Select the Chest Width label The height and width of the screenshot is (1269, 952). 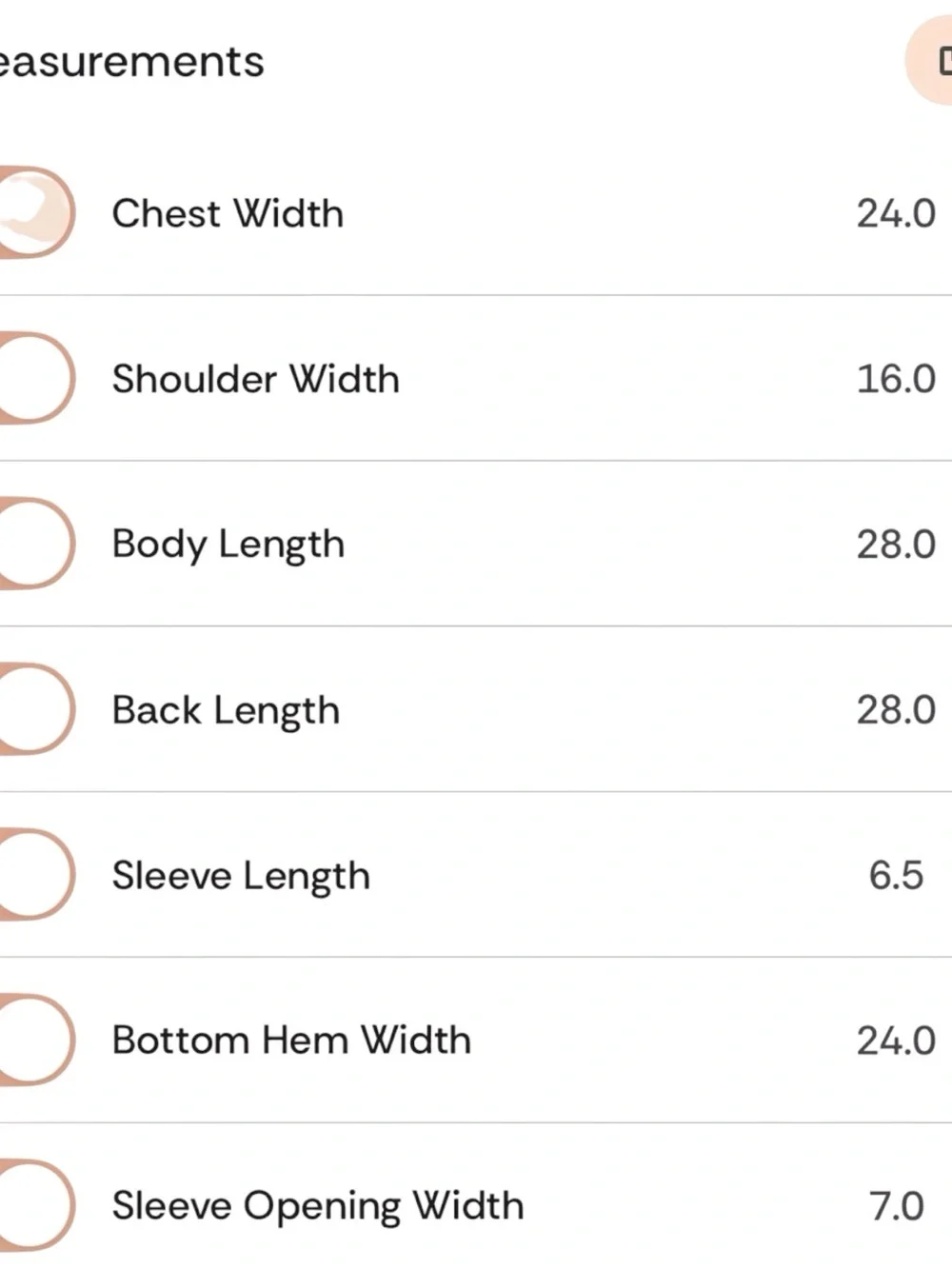pos(228,213)
